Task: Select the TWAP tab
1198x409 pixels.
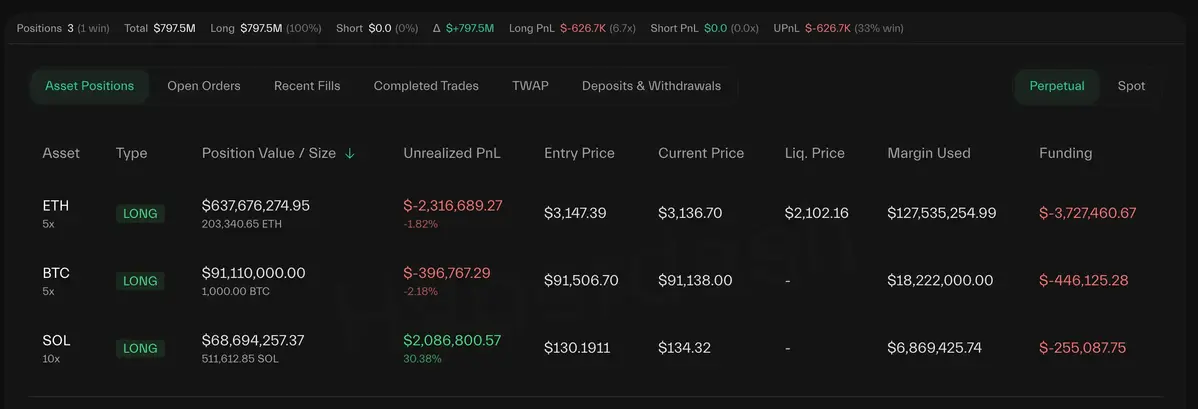Action: point(530,86)
